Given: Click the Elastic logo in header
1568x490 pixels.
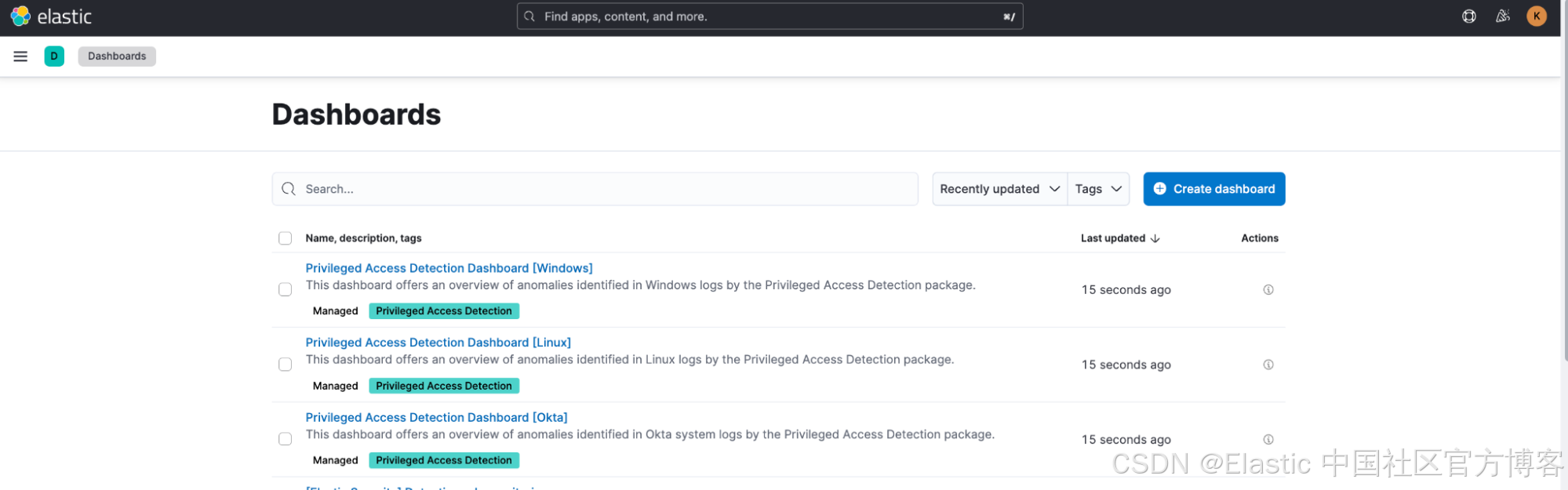Looking at the screenshot, I should point(51,16).
